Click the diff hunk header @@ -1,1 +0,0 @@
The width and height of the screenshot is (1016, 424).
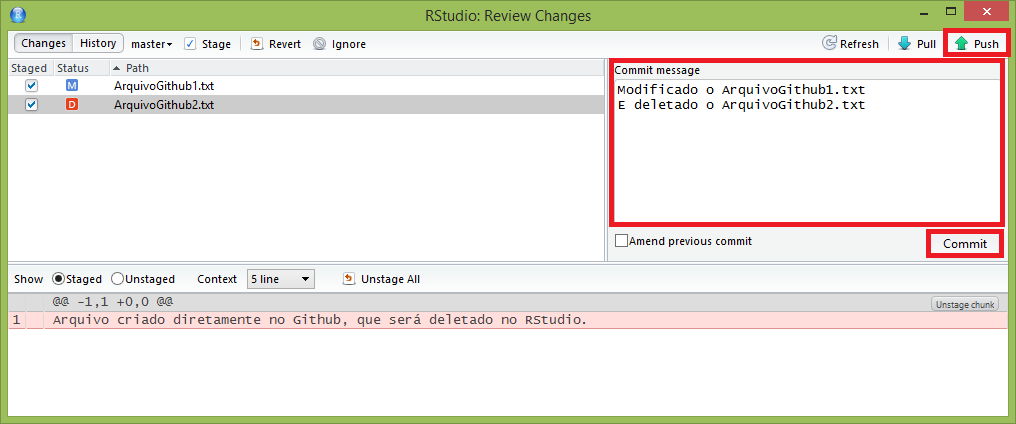113,302
